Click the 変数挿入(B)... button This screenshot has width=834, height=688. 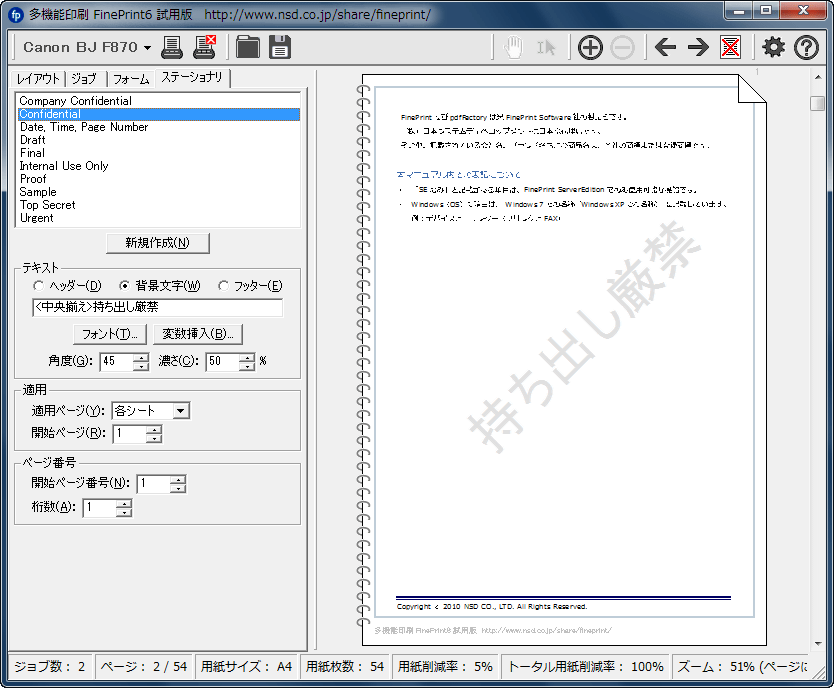click(x=198, y=334)
